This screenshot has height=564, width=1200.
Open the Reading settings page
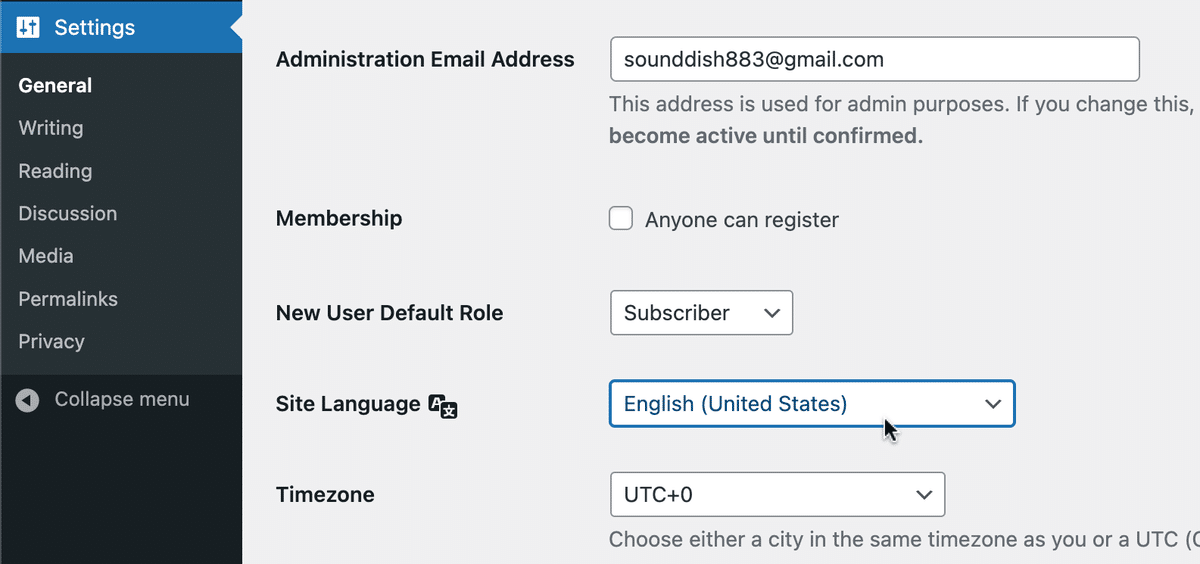pyautogui.click(x=55, y=171)
